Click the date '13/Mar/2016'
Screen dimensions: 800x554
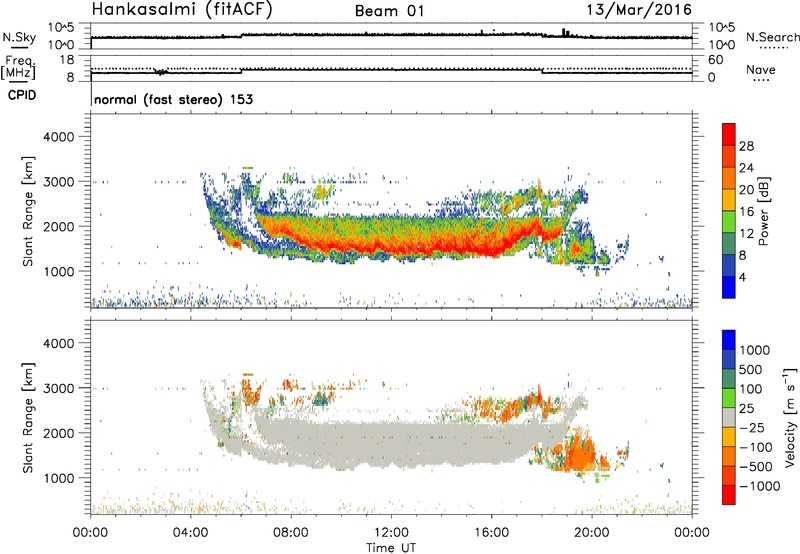639,10
